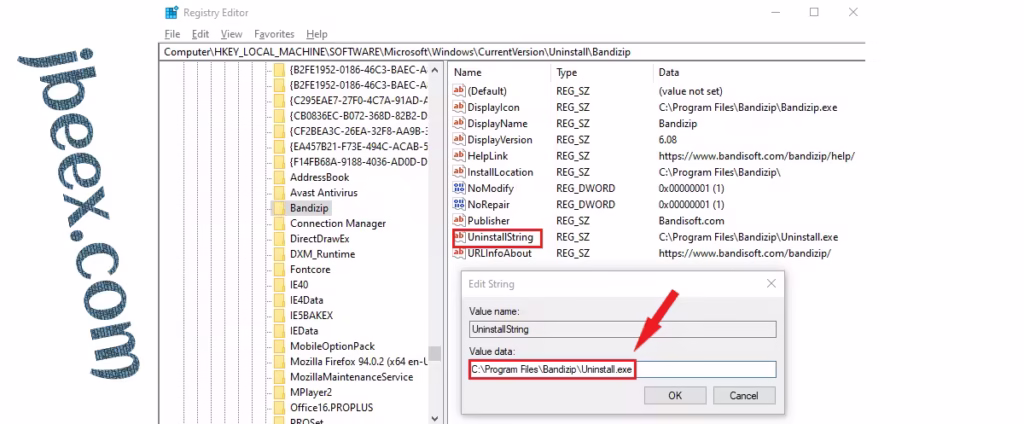Select the IE4Data folder icon
Screen dimensions: 1024x424
279,300
